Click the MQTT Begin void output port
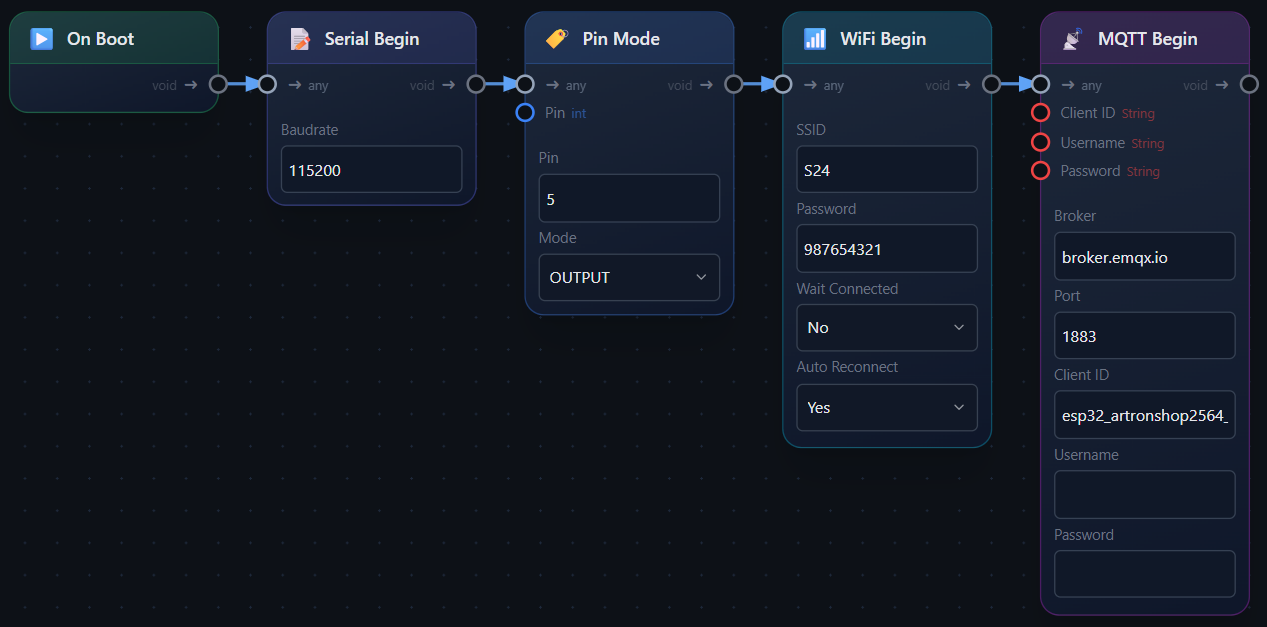The height and width of the screenshot is (627, 1267). point(1249,84)
